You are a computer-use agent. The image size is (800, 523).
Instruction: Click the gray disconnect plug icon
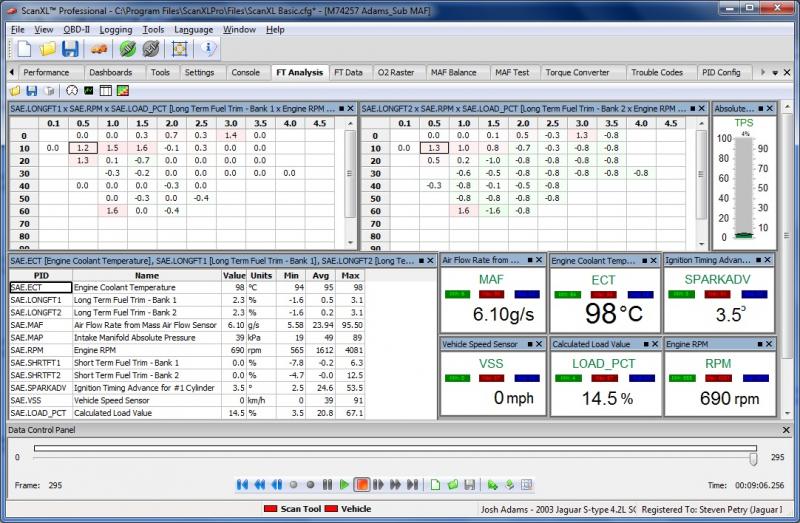[151, 49]
